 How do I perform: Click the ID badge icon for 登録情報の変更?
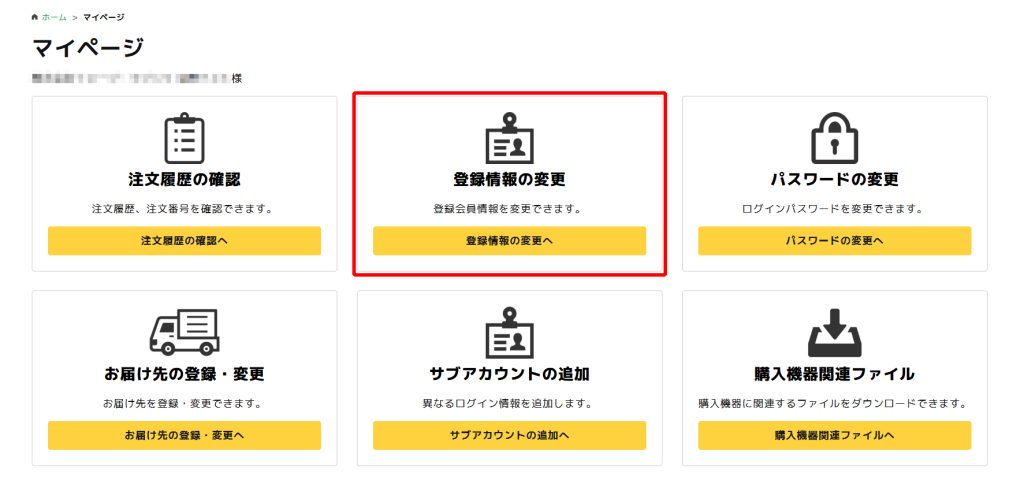tap(509, 138)
